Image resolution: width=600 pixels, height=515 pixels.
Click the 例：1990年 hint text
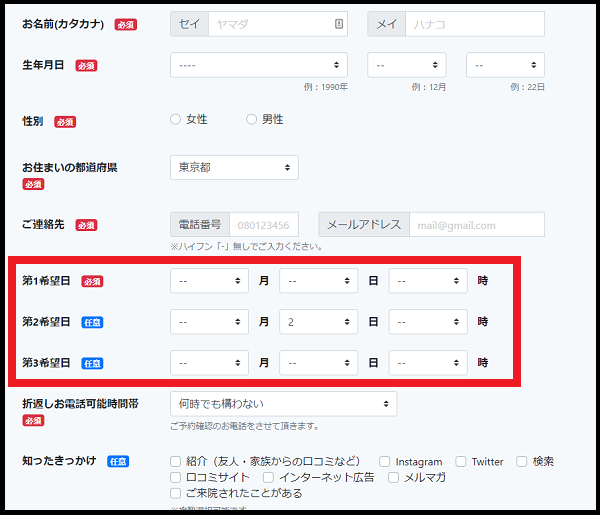pyautogui.click(x=326, y=87)
